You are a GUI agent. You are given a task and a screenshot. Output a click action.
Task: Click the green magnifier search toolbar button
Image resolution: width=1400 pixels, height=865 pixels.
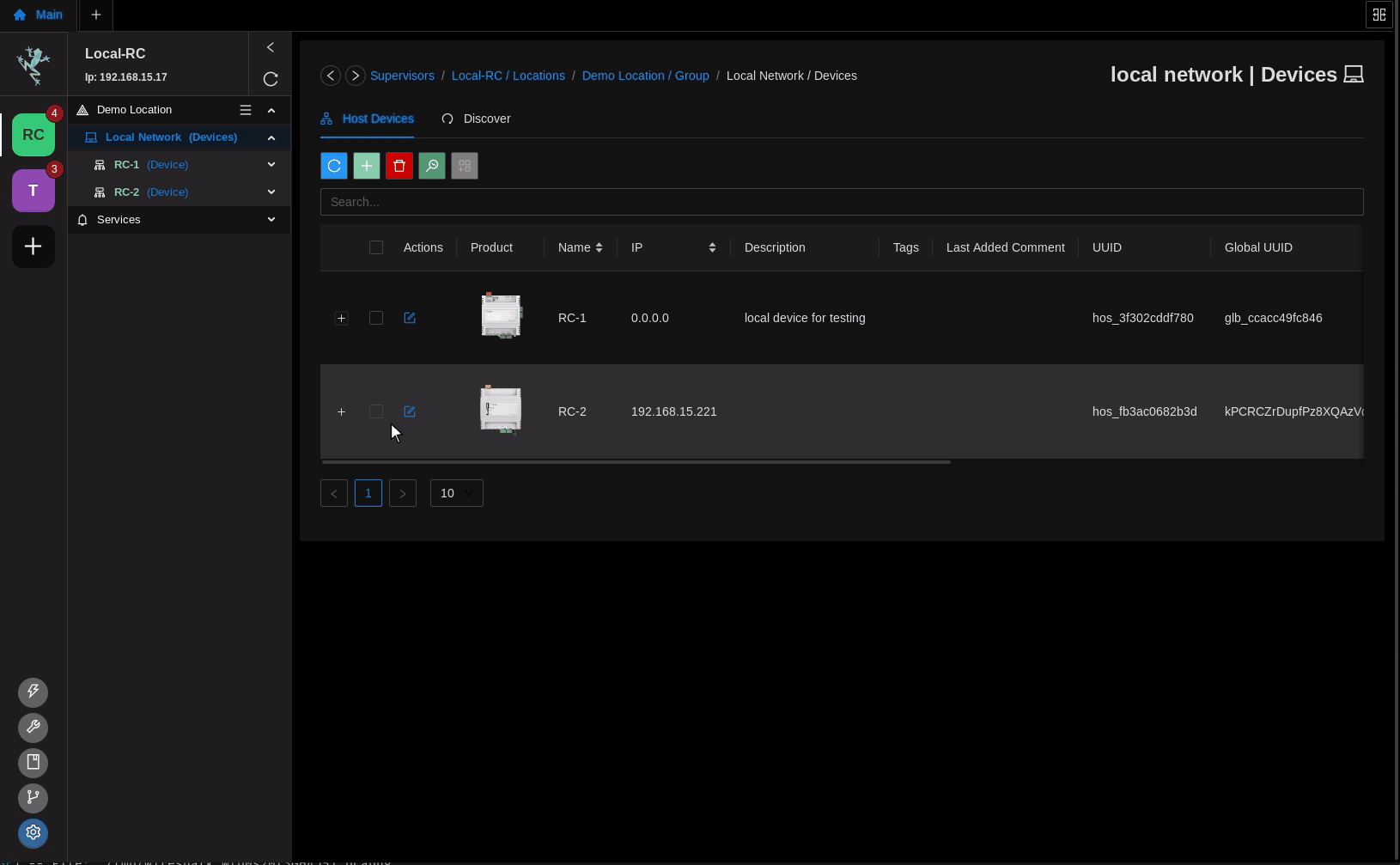(432, 166)
